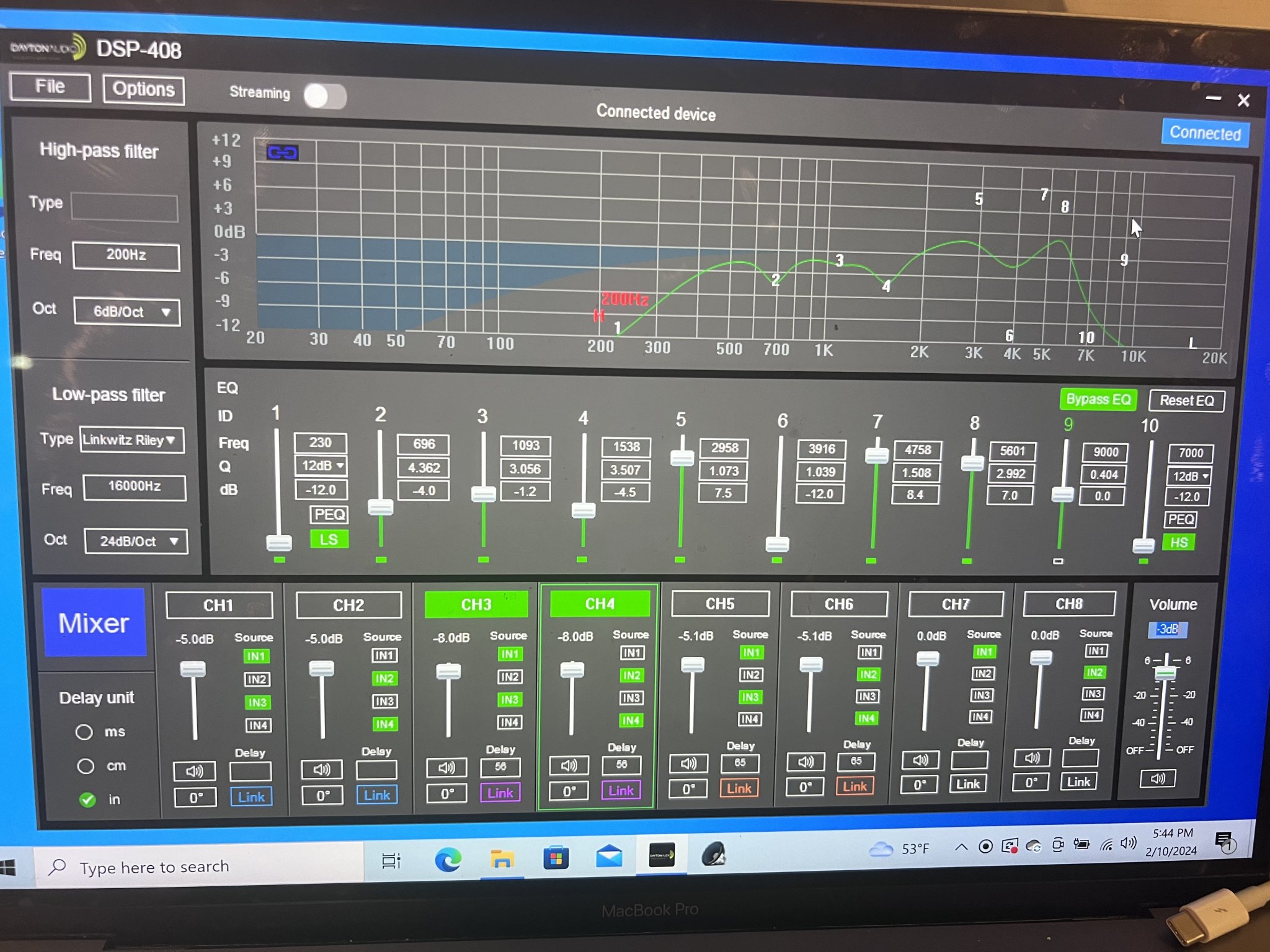This screenshot has height=952, width=1270.
Task: Click the CH2 phase 0° button
Action: pos(323,795)
